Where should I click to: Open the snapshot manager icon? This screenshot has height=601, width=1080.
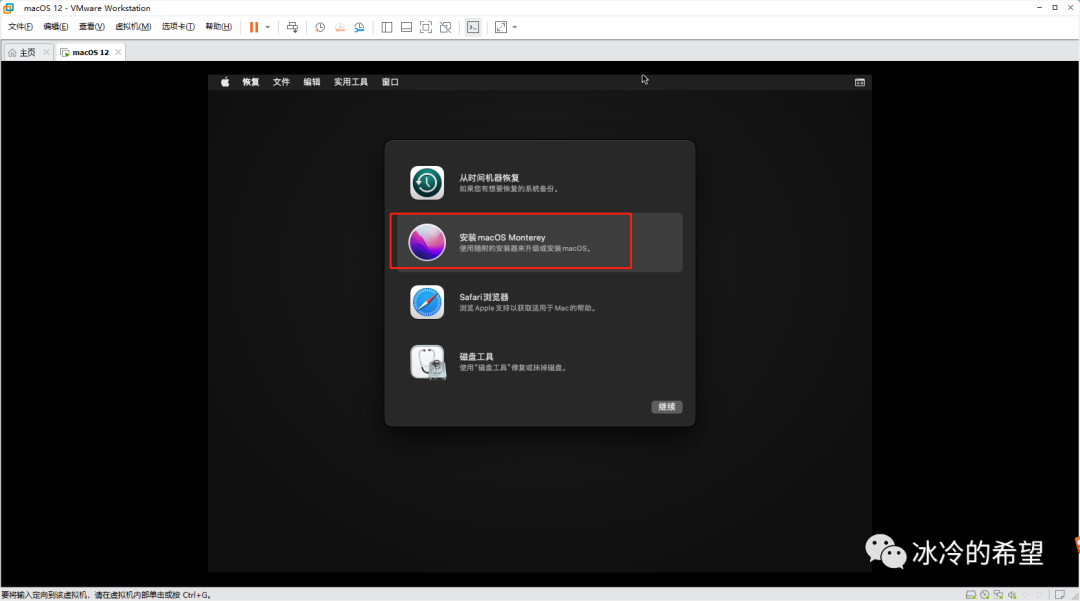coord(360,27)
